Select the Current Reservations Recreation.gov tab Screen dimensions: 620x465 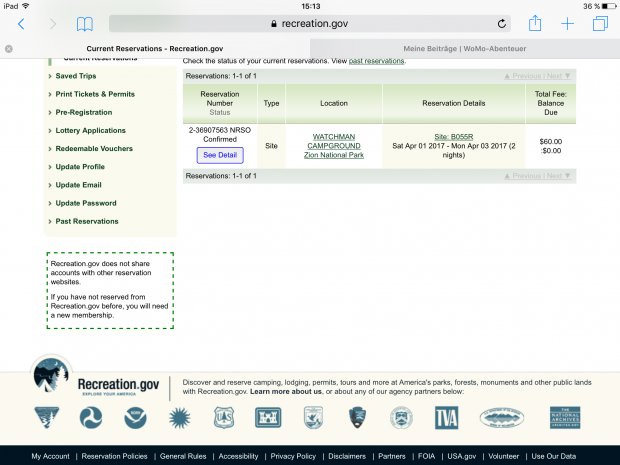(x=155, y=49)
